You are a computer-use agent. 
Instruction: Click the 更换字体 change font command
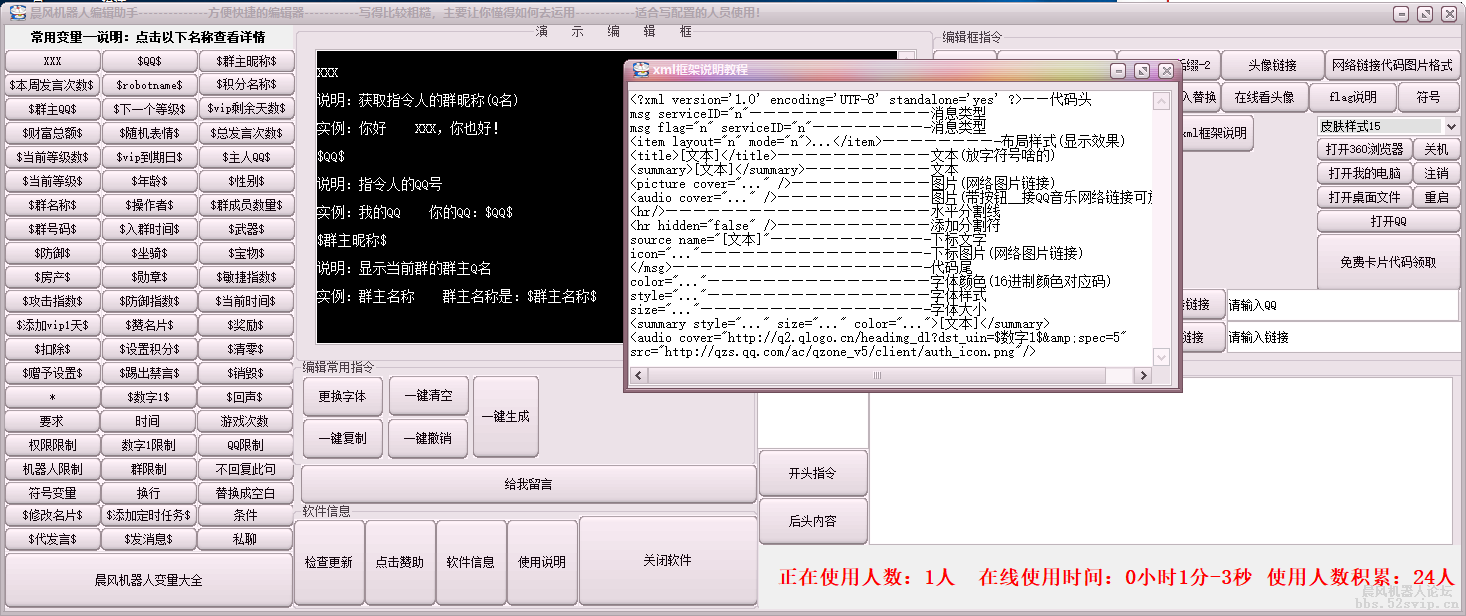pyautogui.click(x=342, y=396)
